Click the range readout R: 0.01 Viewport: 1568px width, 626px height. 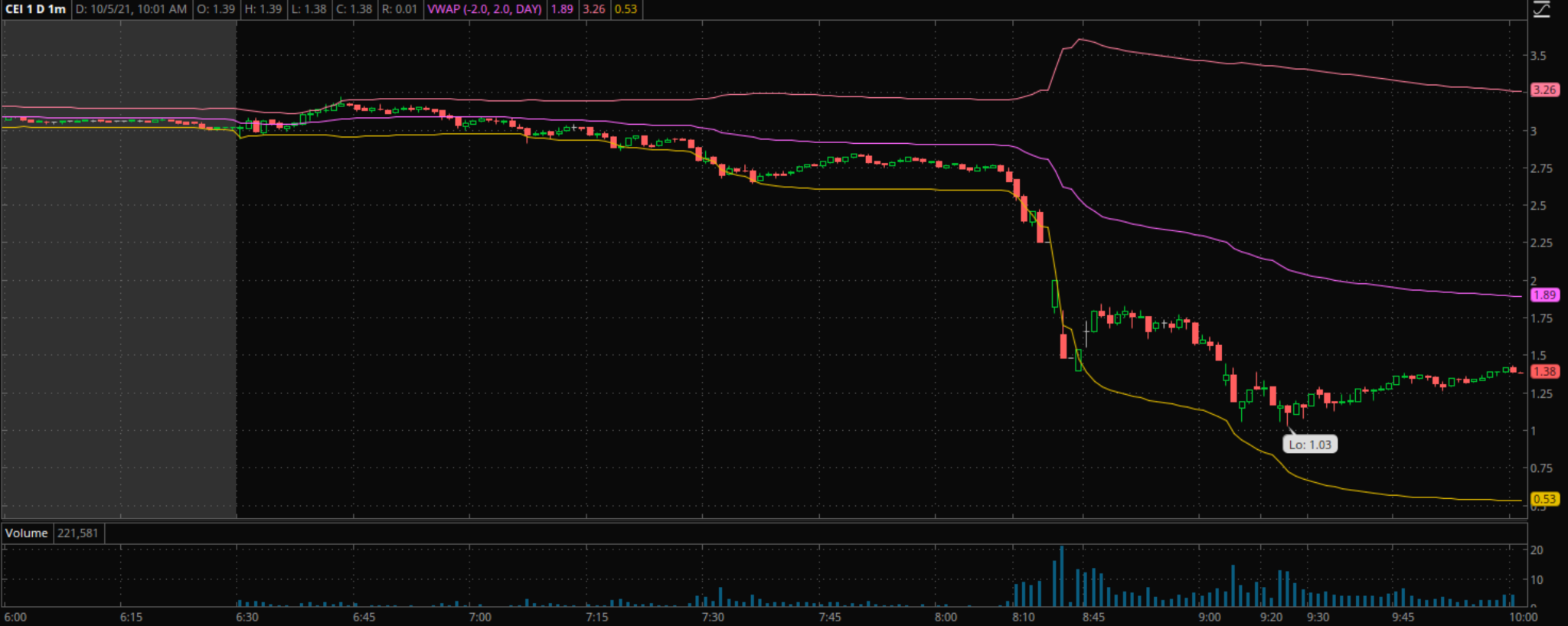(x=400, y=9)
